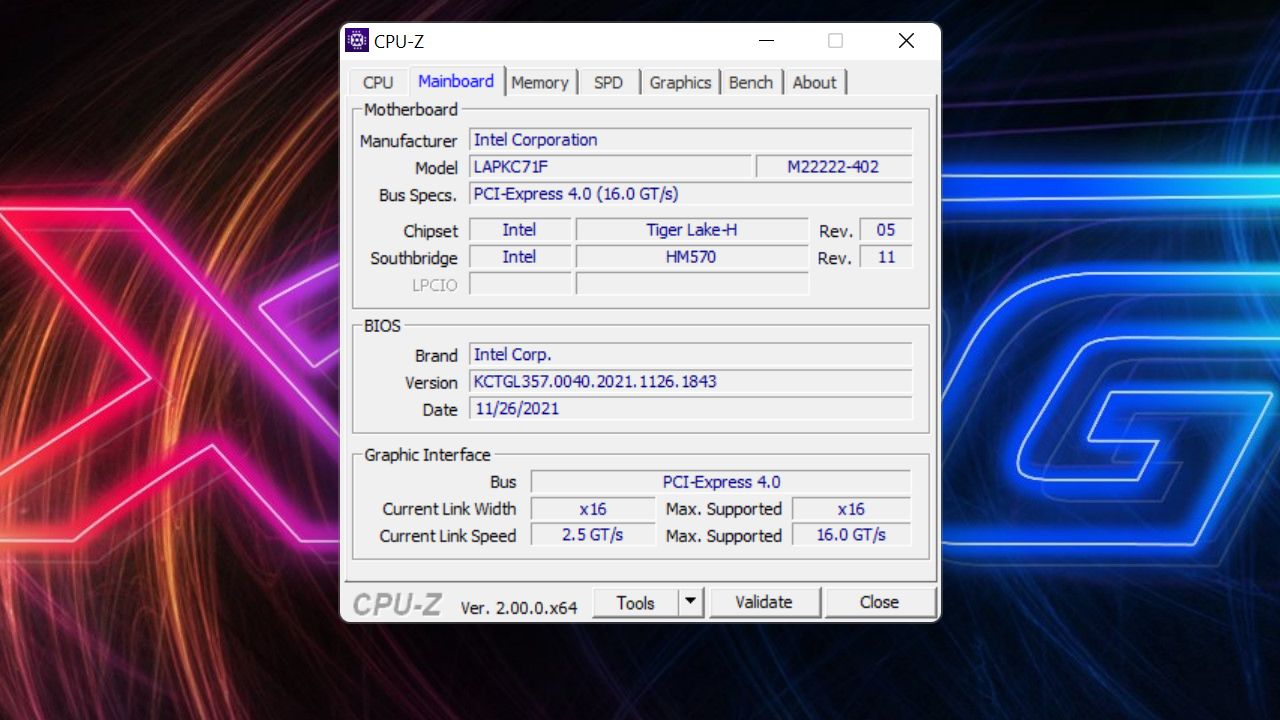The height and width of the screenshot is (720, 1280).
Task: Click the version text Ver. 2.00.0.x64
Action: [x=519, y=607]
